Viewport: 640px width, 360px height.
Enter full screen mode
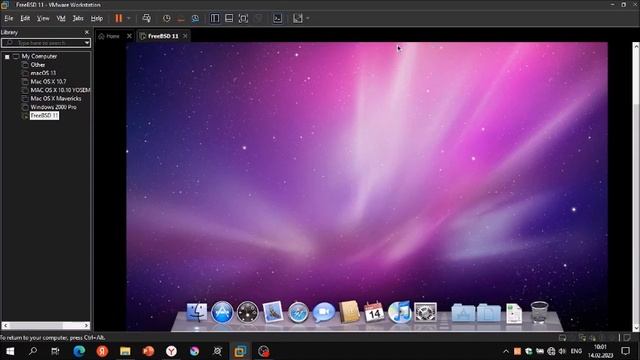tap(243, 18)
